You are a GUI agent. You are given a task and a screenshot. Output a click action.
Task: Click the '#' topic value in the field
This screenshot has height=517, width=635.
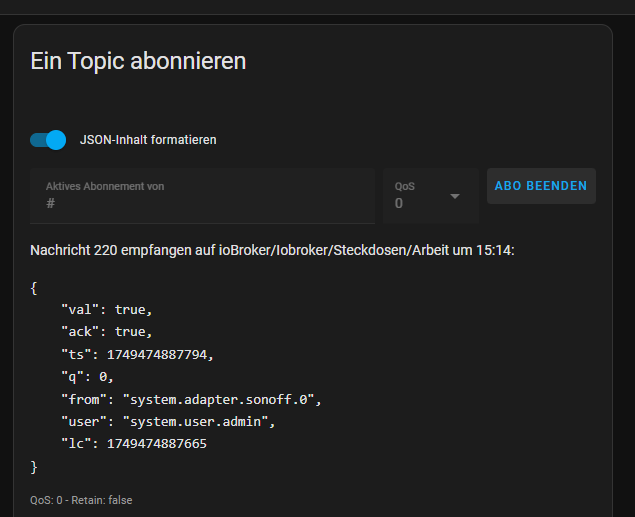point(51,204)
